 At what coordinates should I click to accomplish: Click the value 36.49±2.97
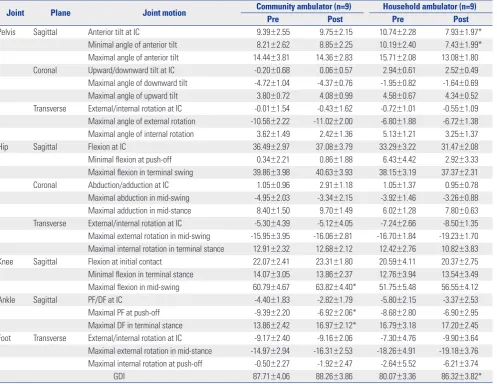271,147
